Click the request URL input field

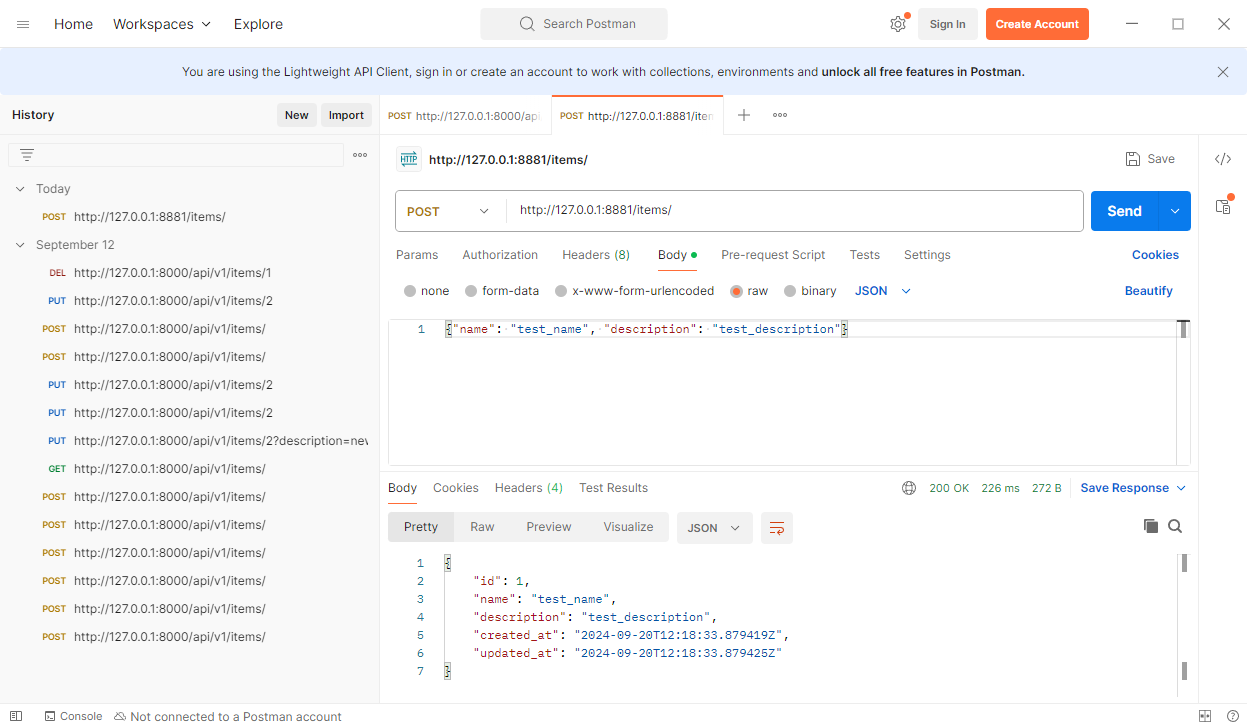coord(795,211)
